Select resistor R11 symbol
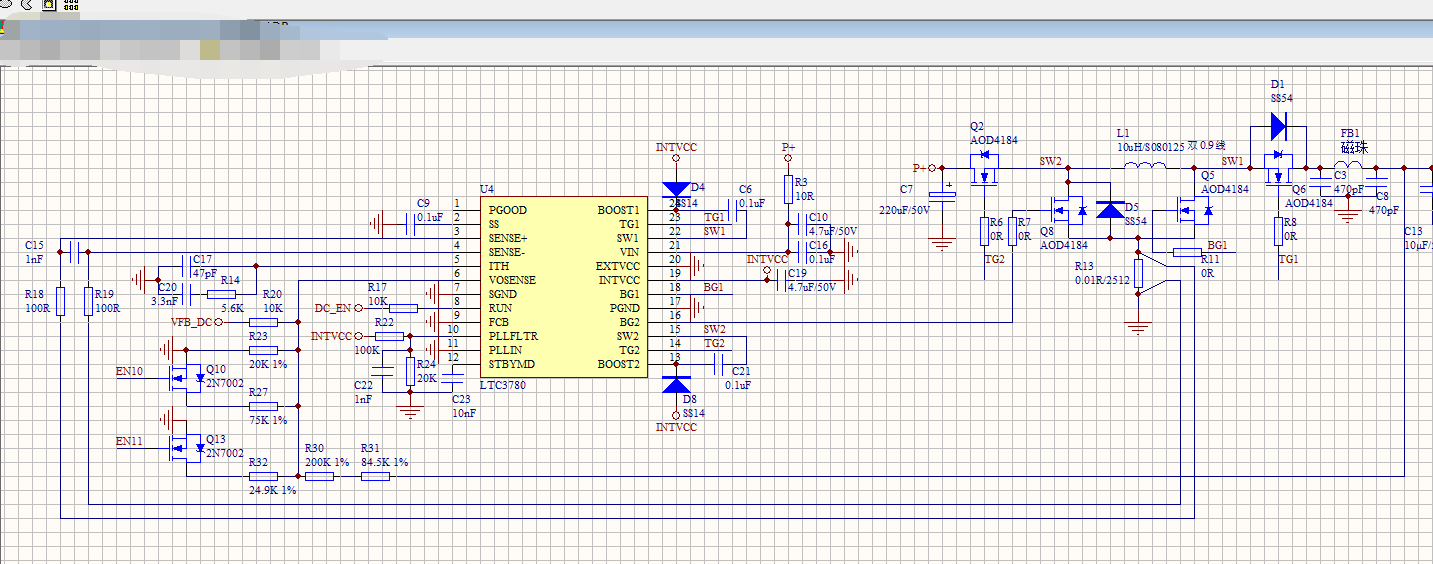Screen dimensions: 1433x564 click(1188, 253)
